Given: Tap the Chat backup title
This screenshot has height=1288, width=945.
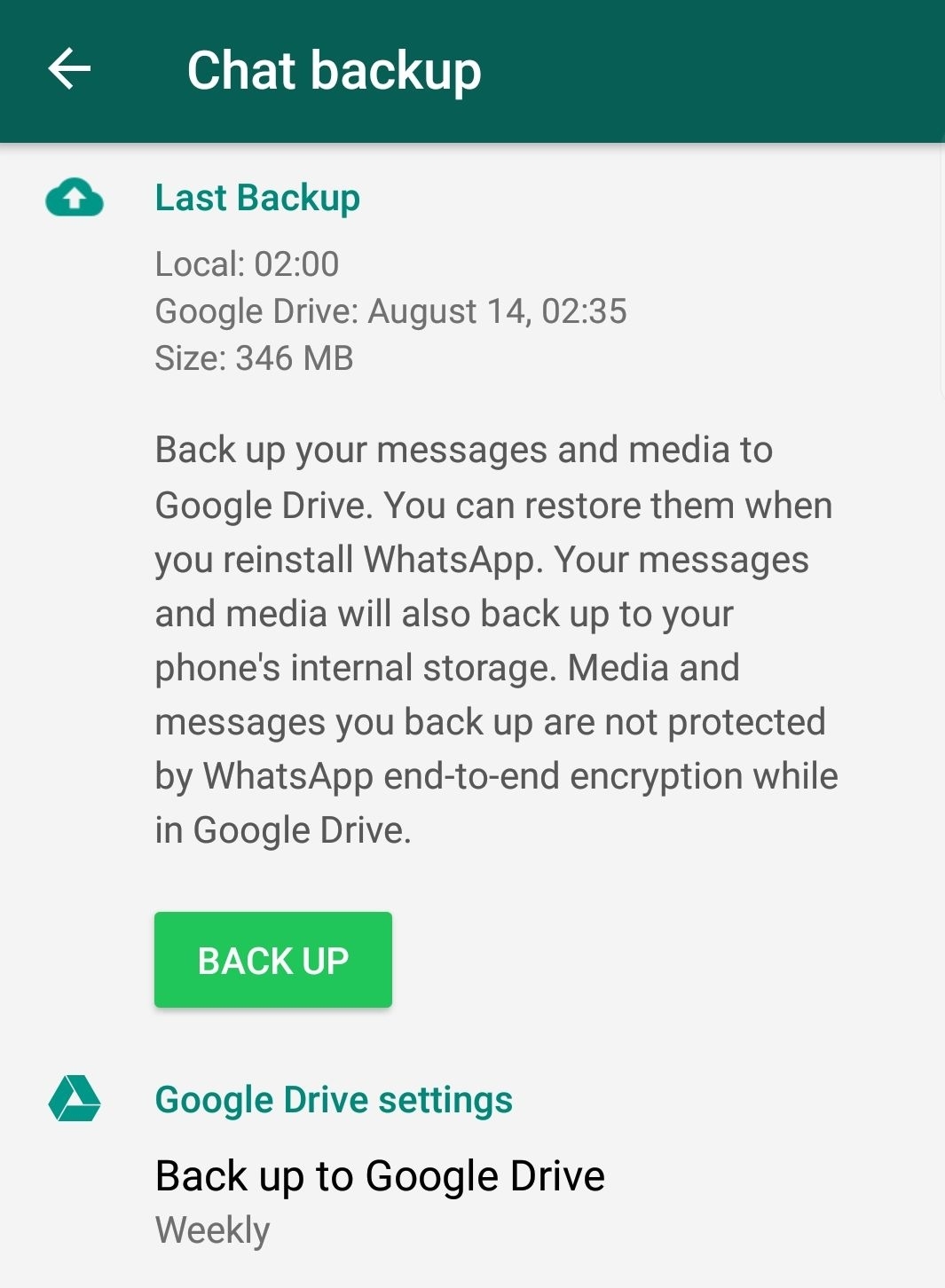Looking at the screenshot, I should point(334,71).
